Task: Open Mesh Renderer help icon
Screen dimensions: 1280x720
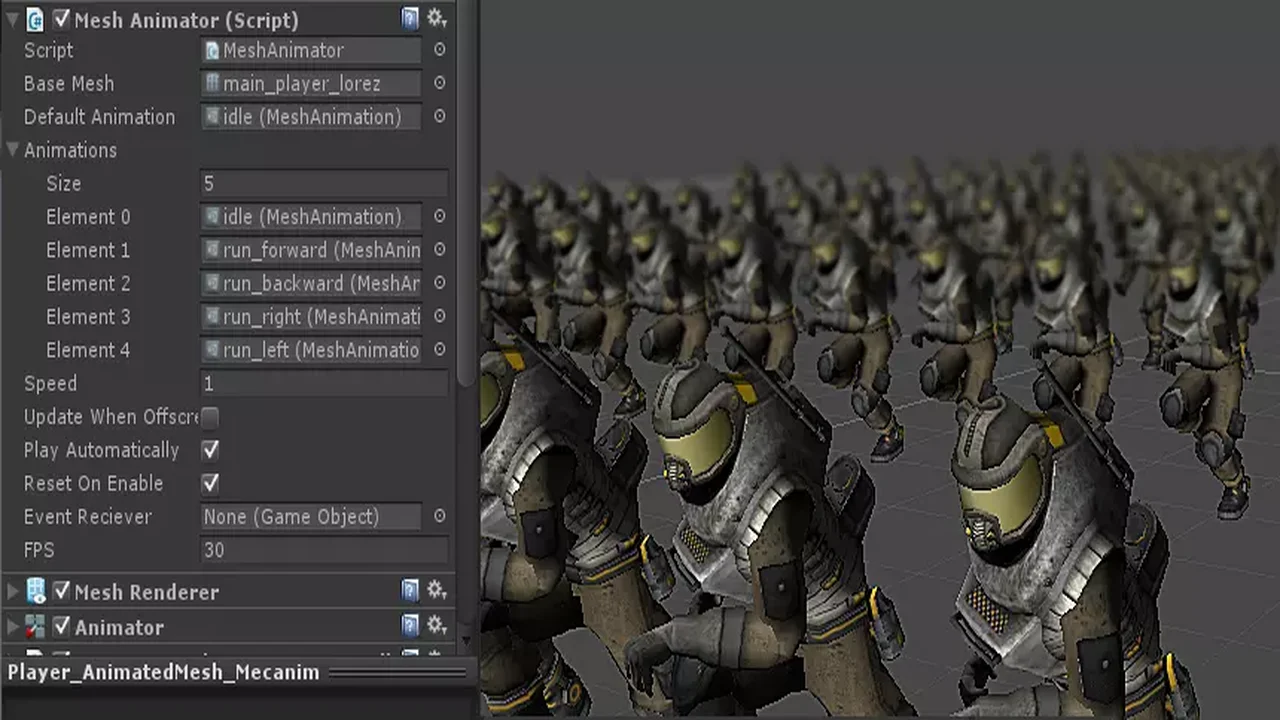Action: pyautogui.click(x=410, y=591)
